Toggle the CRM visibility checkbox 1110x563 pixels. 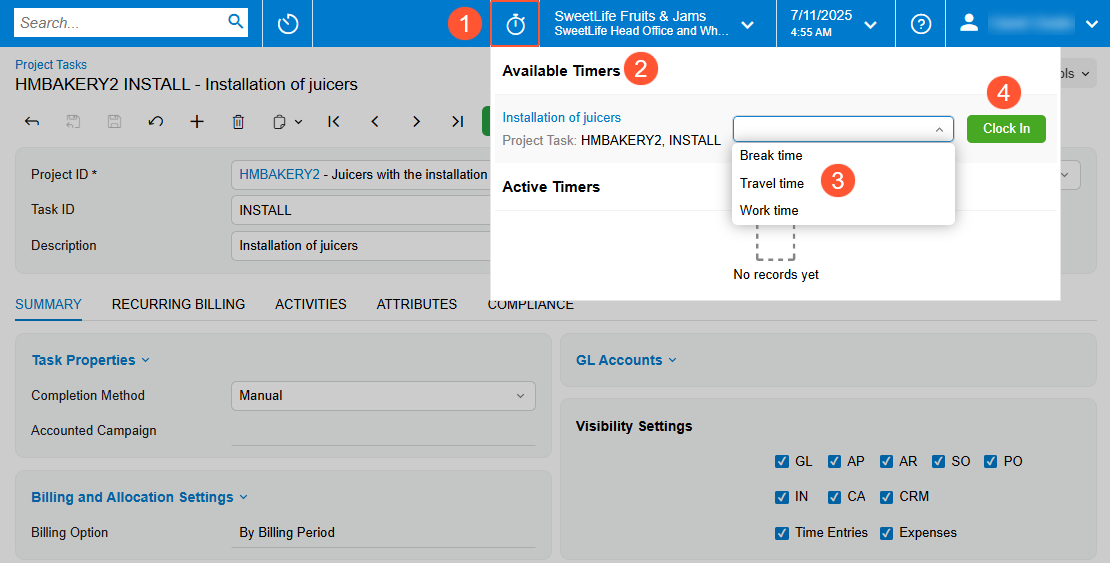[887, 497]
